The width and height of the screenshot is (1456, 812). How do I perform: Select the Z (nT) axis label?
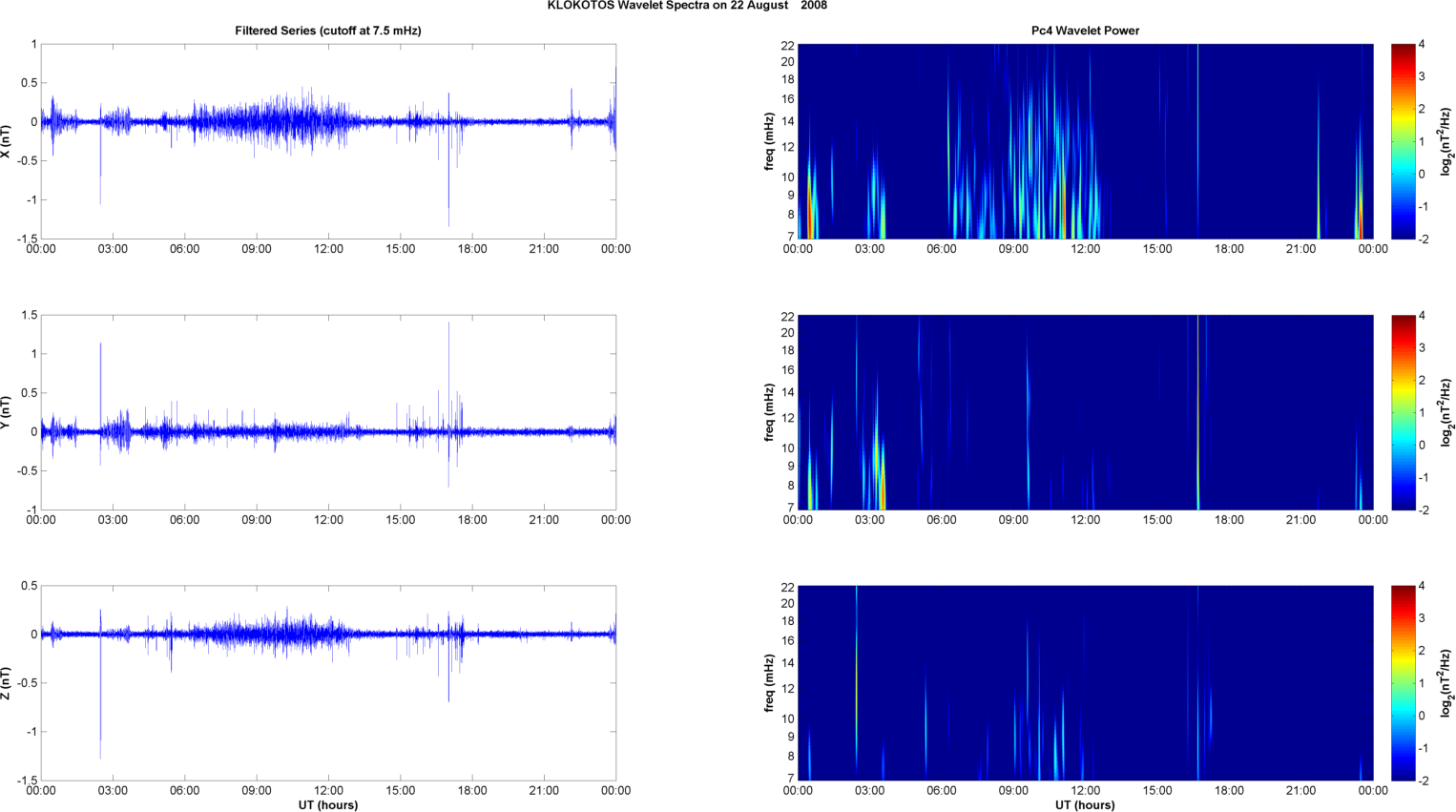tap(7, 683)
